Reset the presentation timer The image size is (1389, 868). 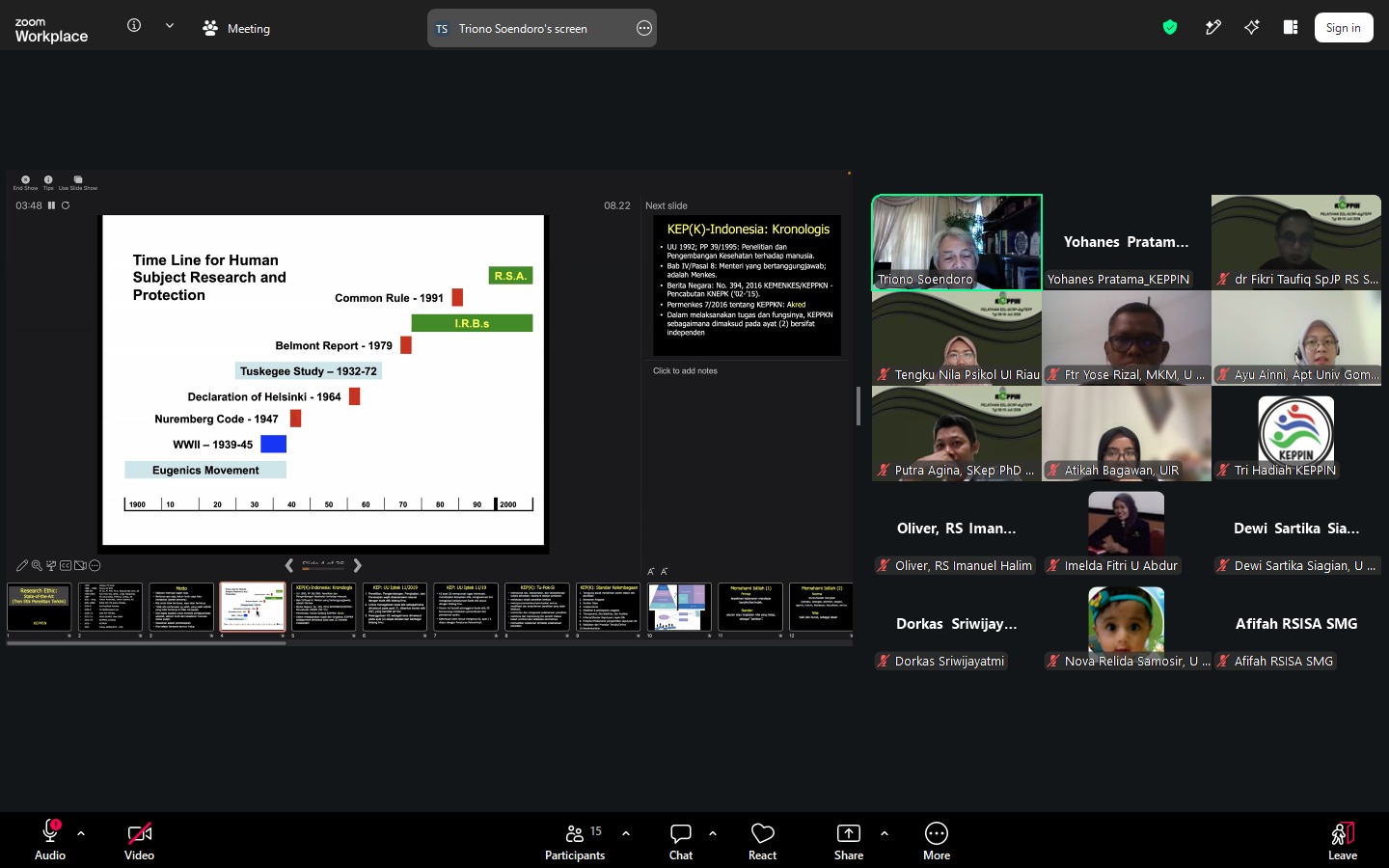[x=66, y=205]
